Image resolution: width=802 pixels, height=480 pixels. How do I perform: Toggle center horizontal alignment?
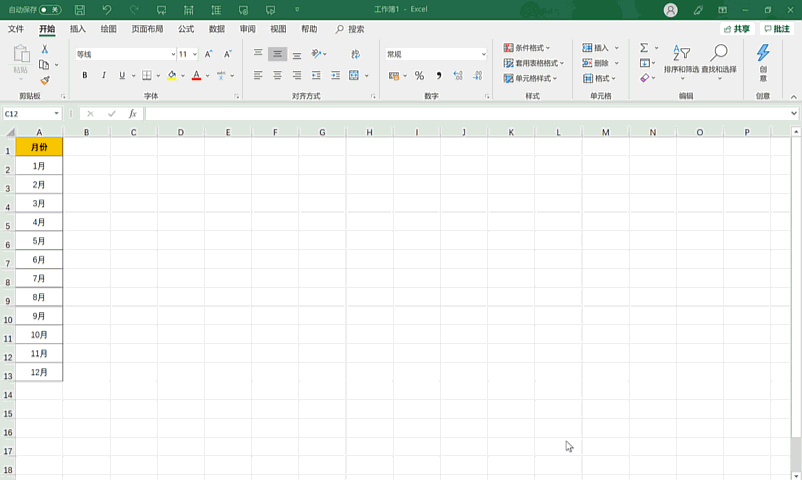tap(277, 75)
